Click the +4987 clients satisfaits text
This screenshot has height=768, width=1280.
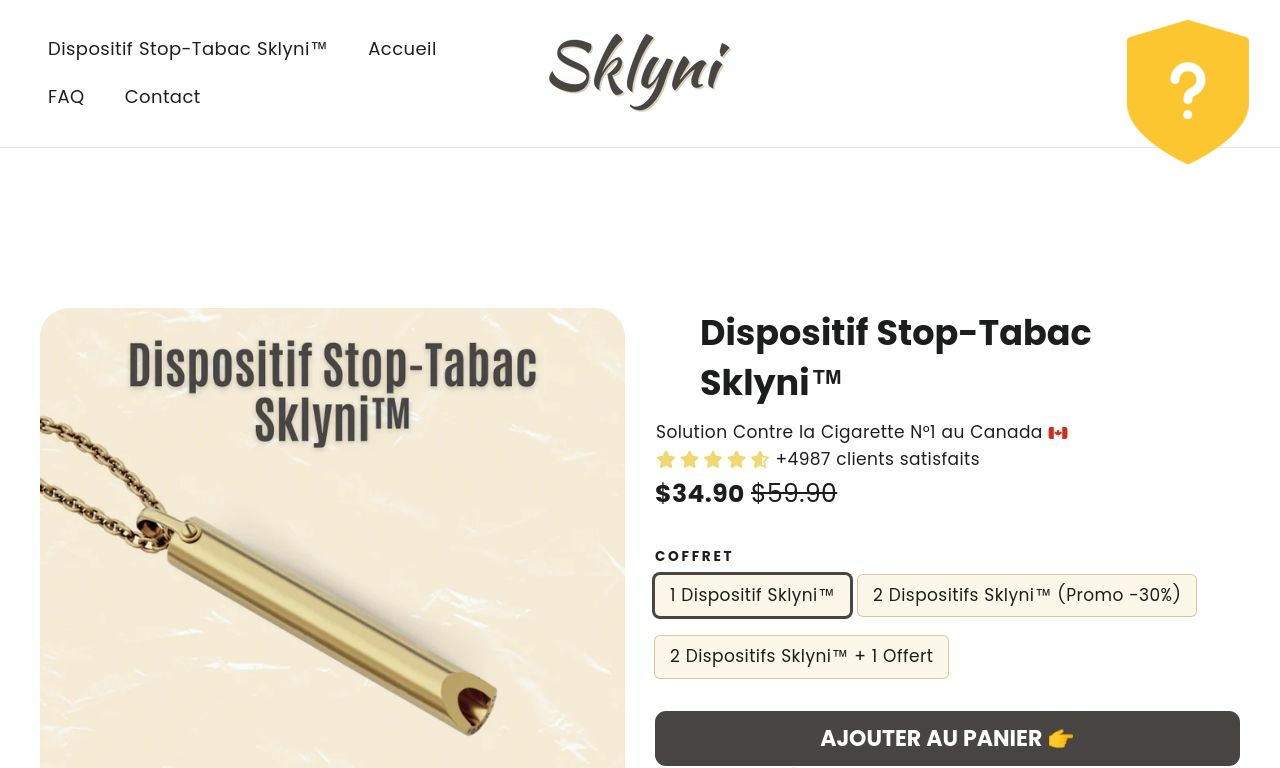pos(877,459)
